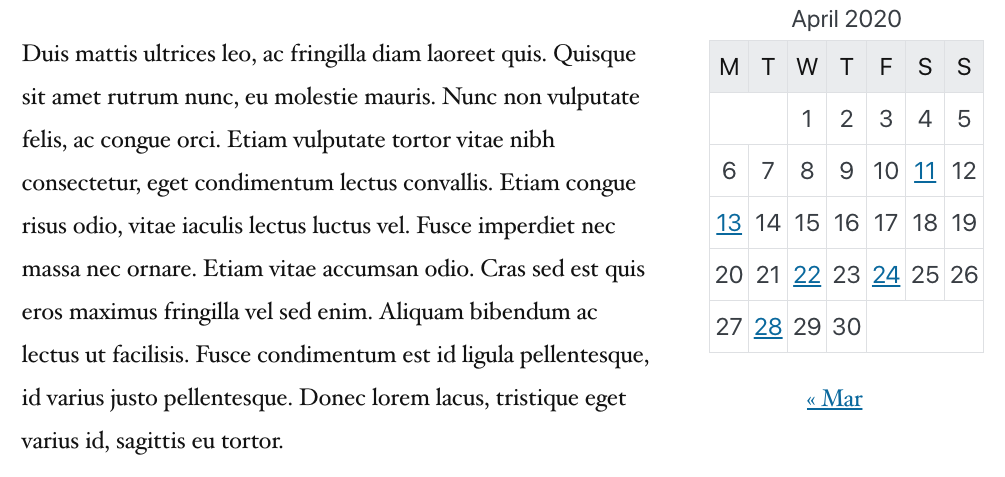
Task: Click calendar date 17
Action: pyautogui.click(x=886, y=223)
